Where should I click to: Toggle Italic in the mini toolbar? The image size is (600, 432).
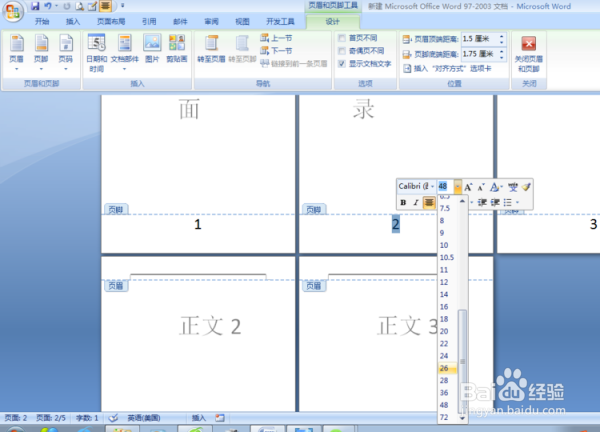[416, 202]
